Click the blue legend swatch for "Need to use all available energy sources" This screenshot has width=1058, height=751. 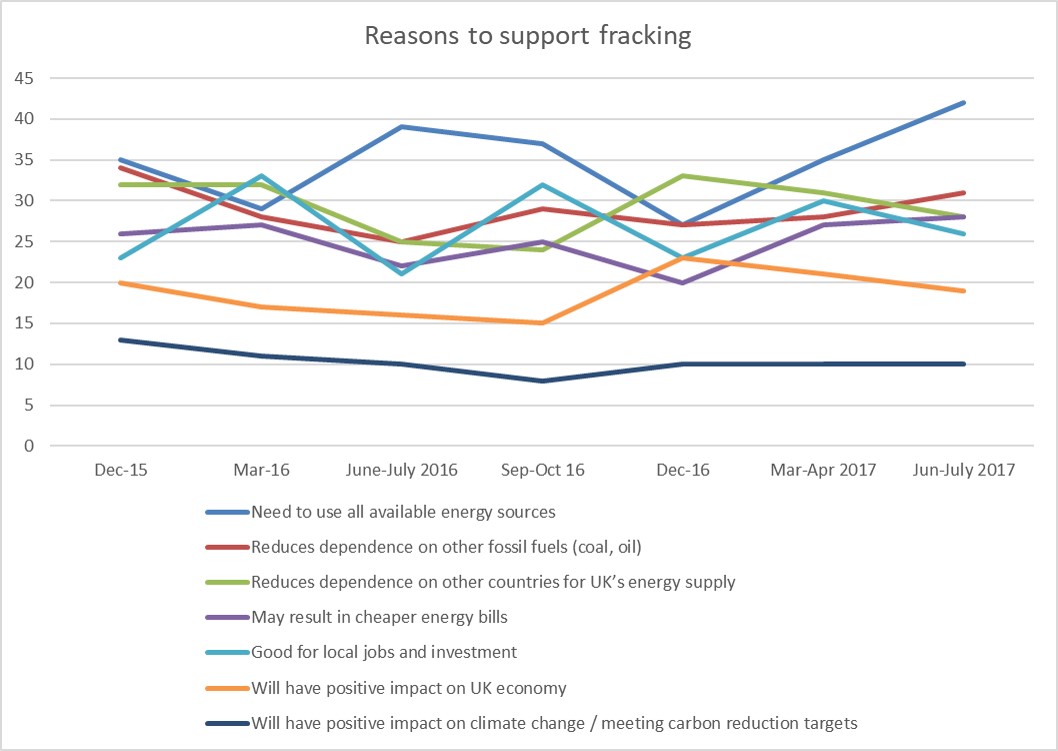(225, 512)
